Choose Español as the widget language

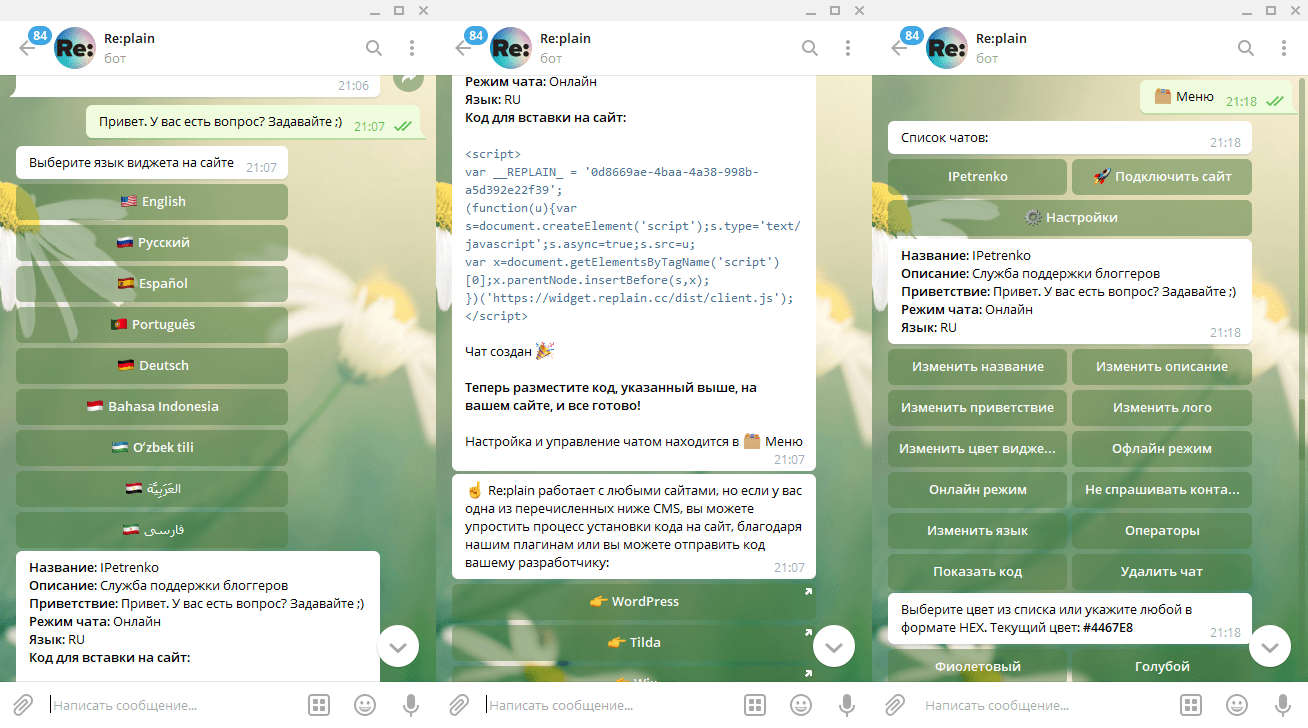pyautogui.click(x=152, y=283)
